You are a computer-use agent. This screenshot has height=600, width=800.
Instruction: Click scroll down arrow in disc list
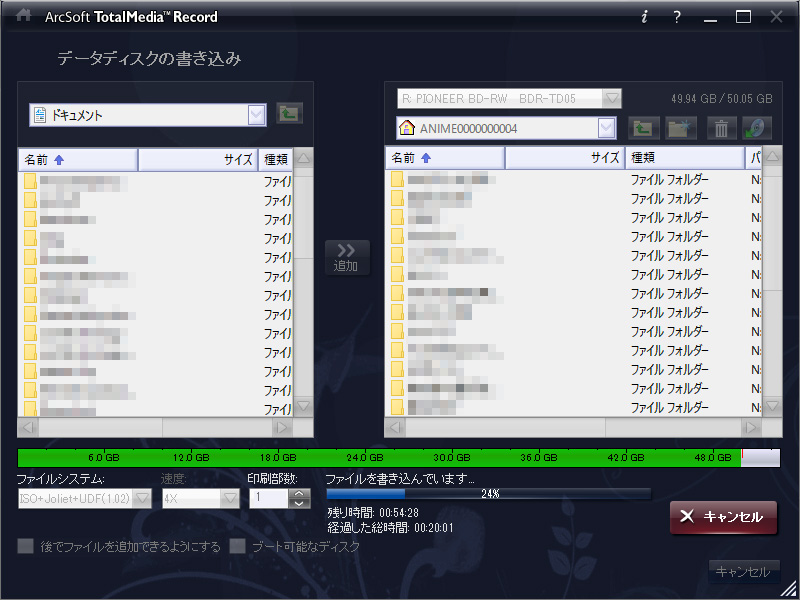(772, 407)
